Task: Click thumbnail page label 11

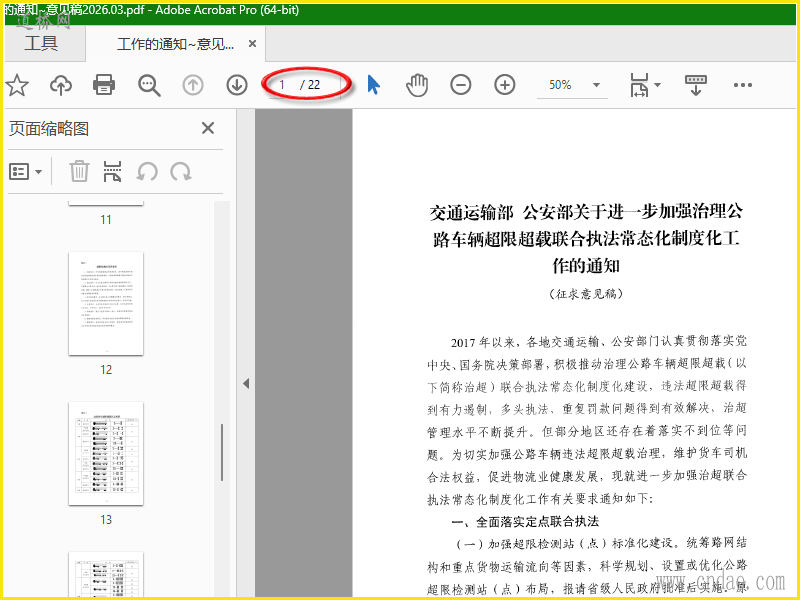Action: (106, 220)
